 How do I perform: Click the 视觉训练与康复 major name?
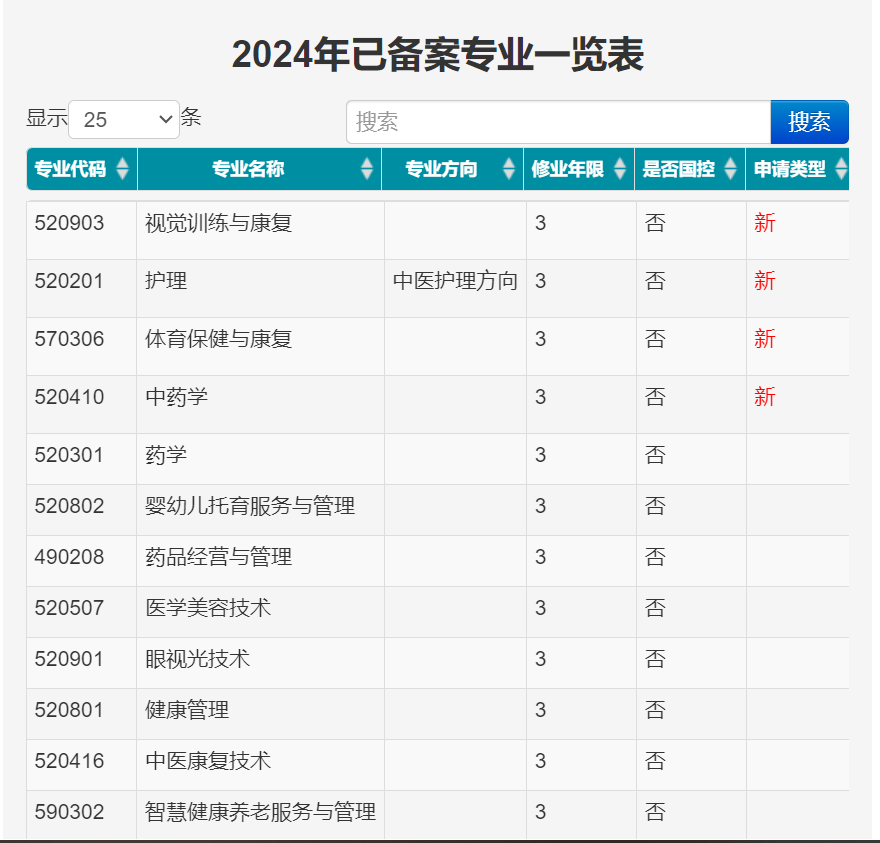(x=219, y=223)
